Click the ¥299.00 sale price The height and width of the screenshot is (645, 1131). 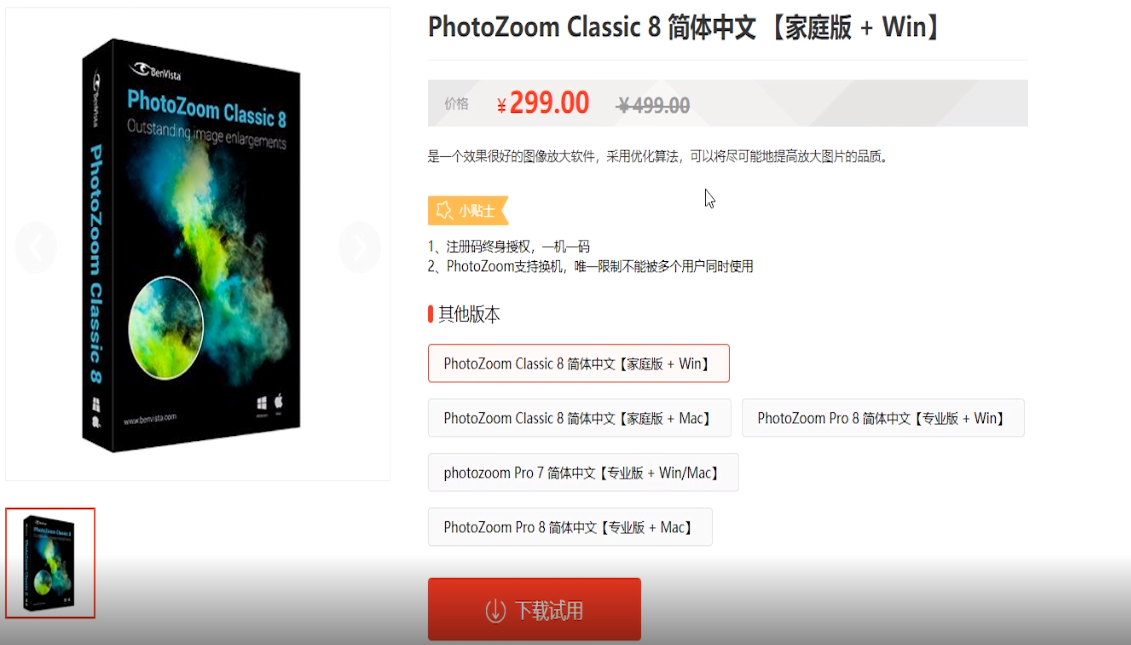(543, 103)
